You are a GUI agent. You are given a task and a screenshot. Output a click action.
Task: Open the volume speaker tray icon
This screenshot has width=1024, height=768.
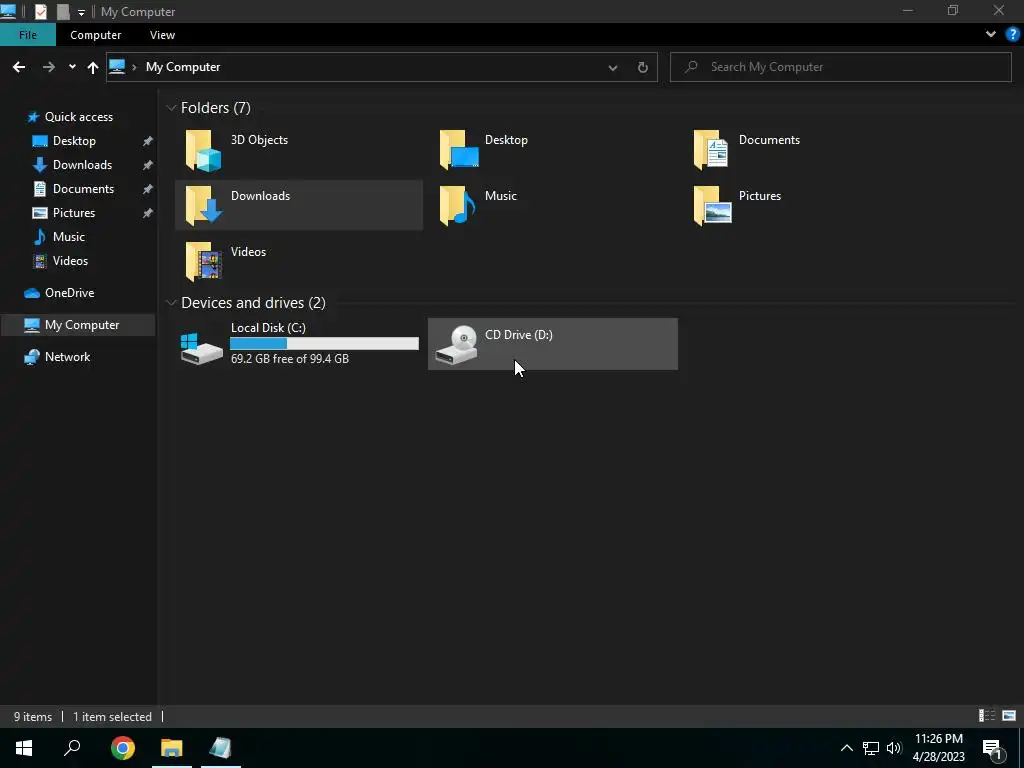tap(894, 748)
